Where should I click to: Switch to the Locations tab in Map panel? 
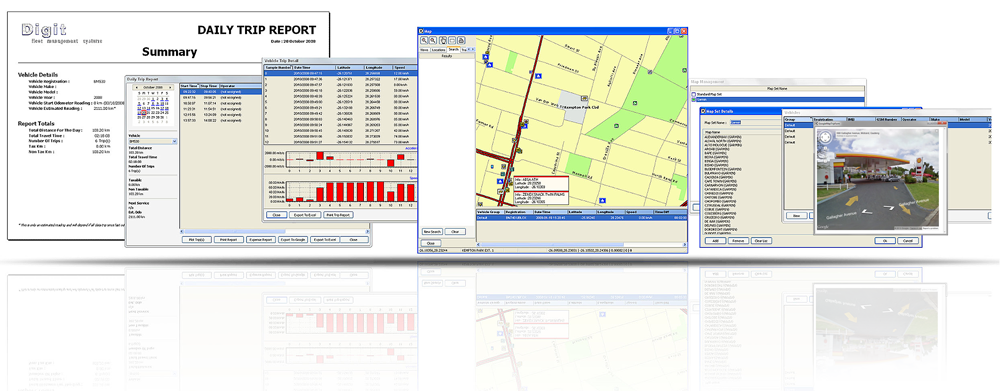(x=438, y=50)
